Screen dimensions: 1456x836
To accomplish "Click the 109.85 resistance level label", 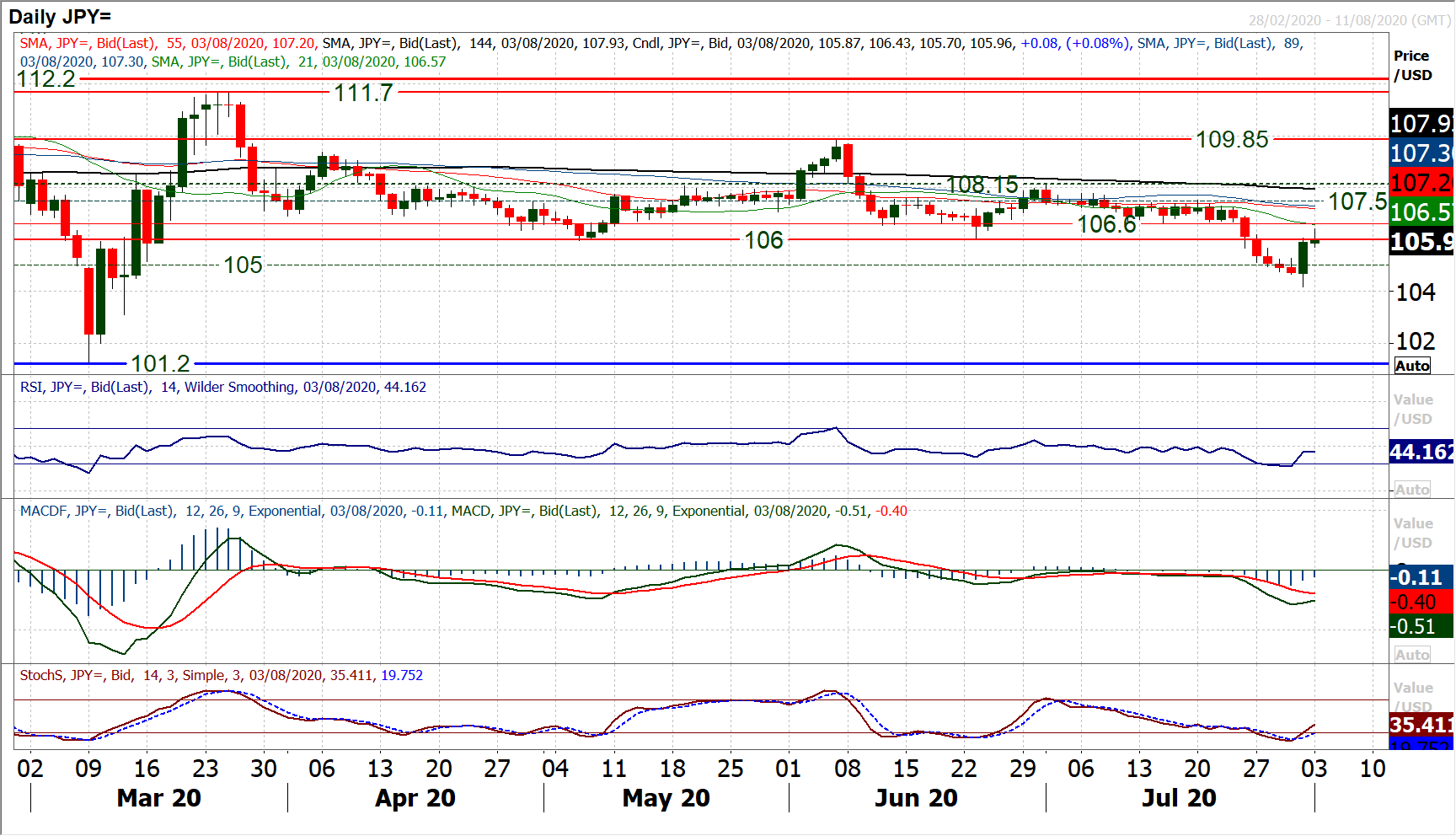I will tap(1232, 140).
